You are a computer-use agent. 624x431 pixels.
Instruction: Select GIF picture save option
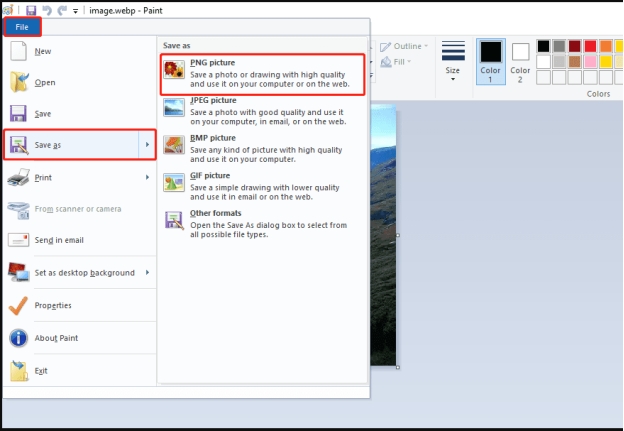262,186
